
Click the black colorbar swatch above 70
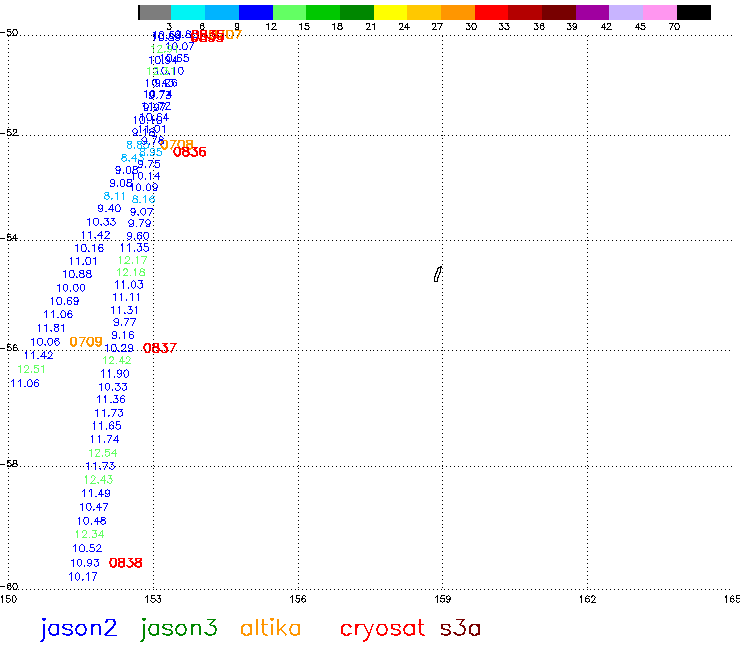694,13
